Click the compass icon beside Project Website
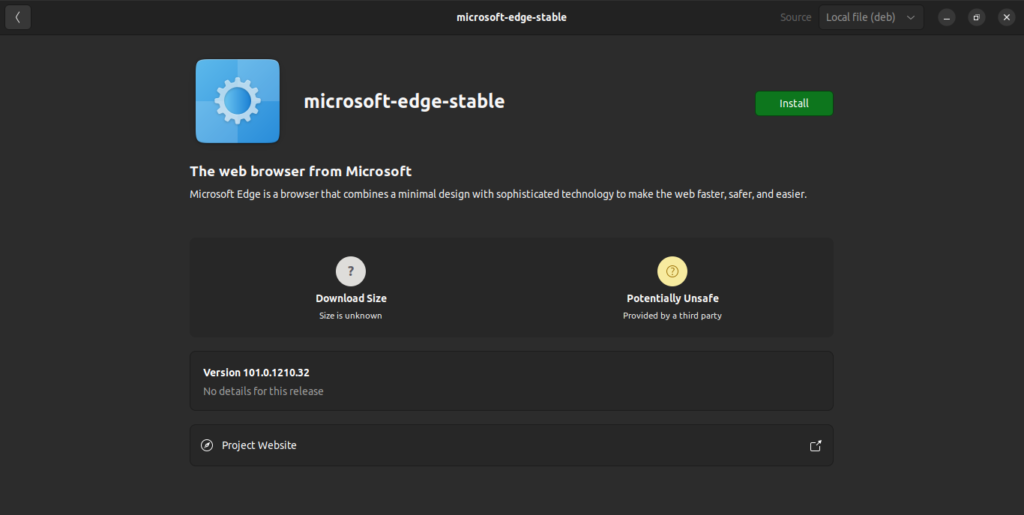The height and width of the screenshot is (515, 1024). (207, 445)
